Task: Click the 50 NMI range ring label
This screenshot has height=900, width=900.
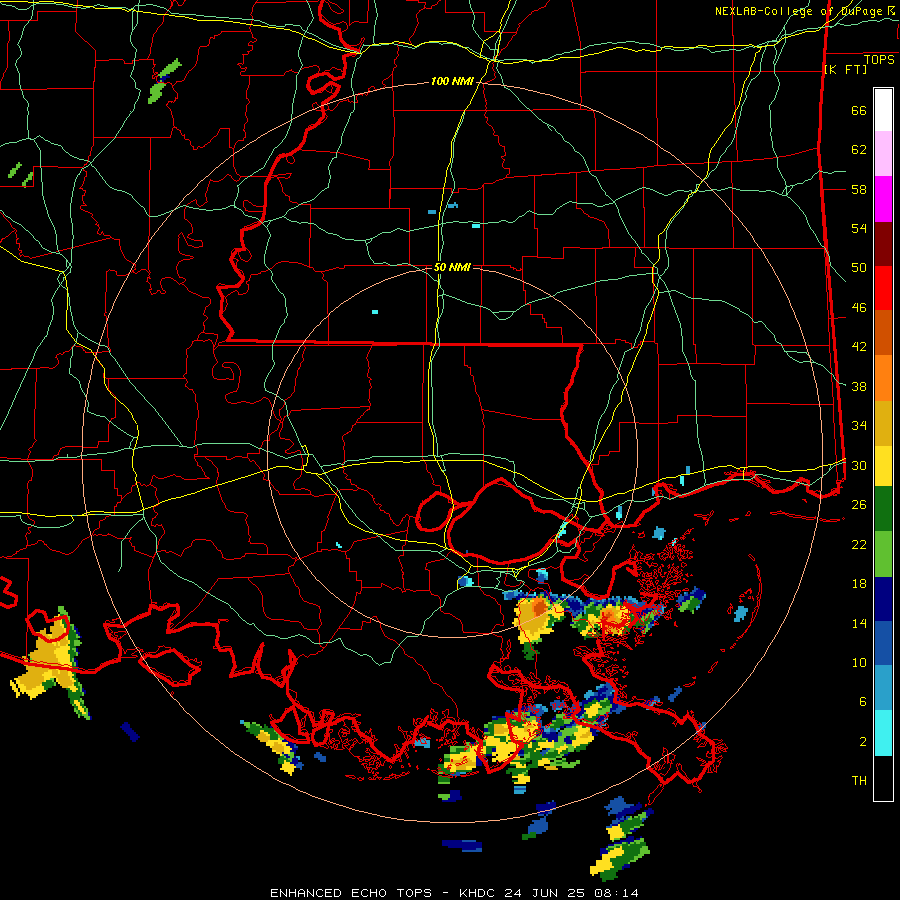Action: point(452,267)
